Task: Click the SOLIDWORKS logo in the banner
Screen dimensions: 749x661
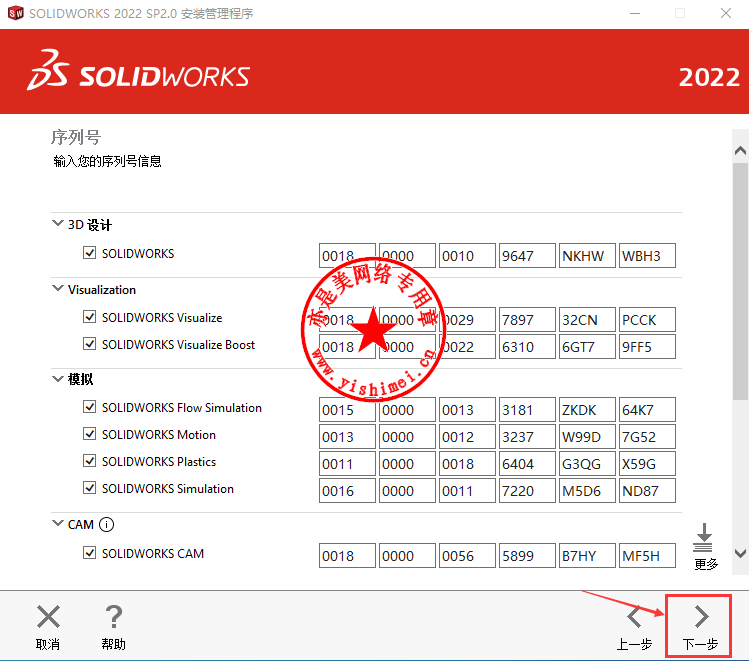Action: (138, 71)
